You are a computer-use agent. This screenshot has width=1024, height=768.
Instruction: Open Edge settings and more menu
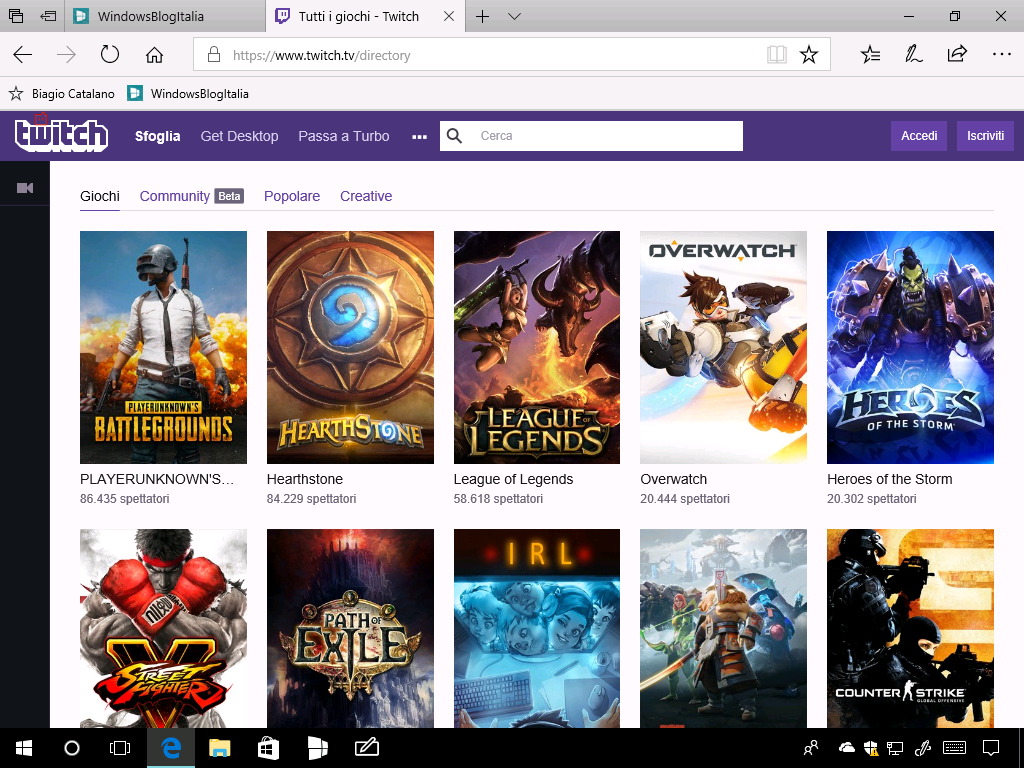[x=1001, y=55]
